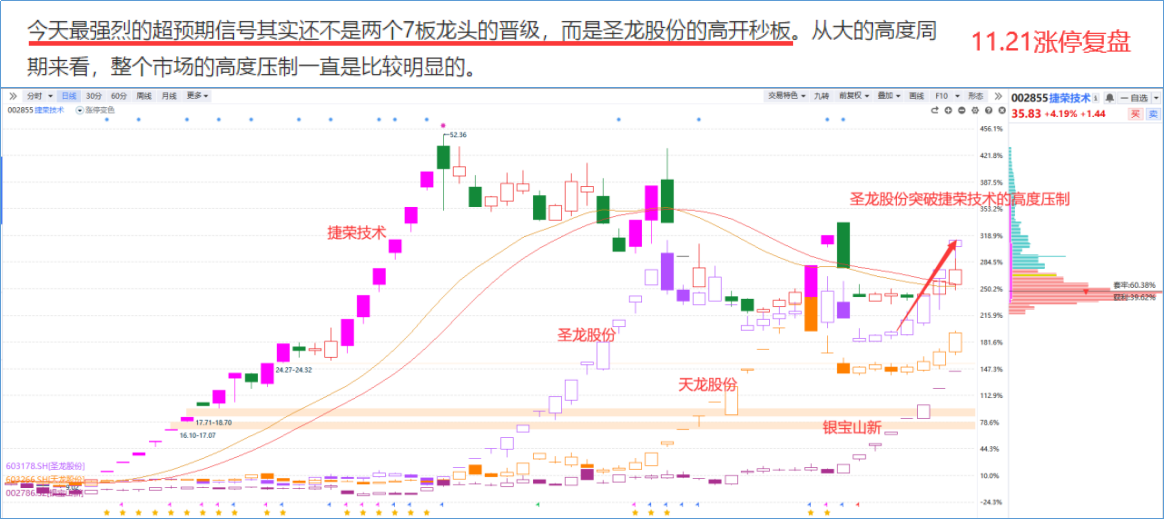Click the 24.27-24.32 gap label
The width and height of the screenshot is (1165, 519).
pos(293,369)
